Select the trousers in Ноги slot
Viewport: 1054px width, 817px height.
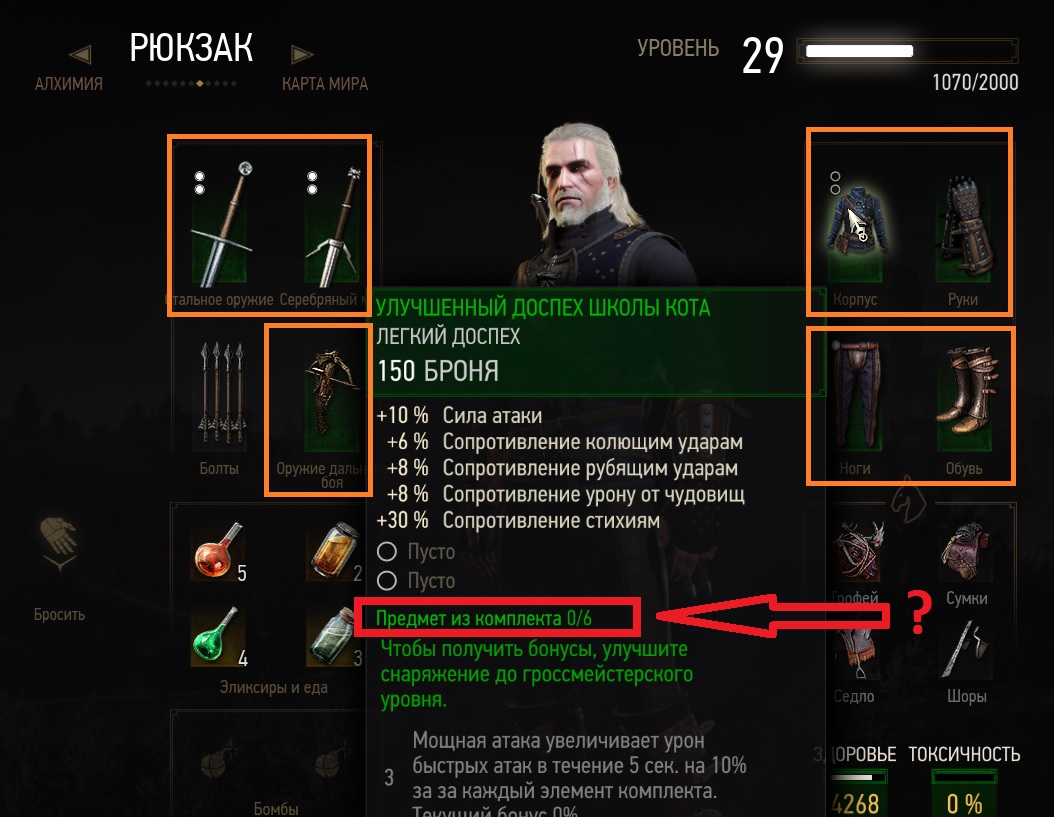pyautogui.click(x=855, y=395)
